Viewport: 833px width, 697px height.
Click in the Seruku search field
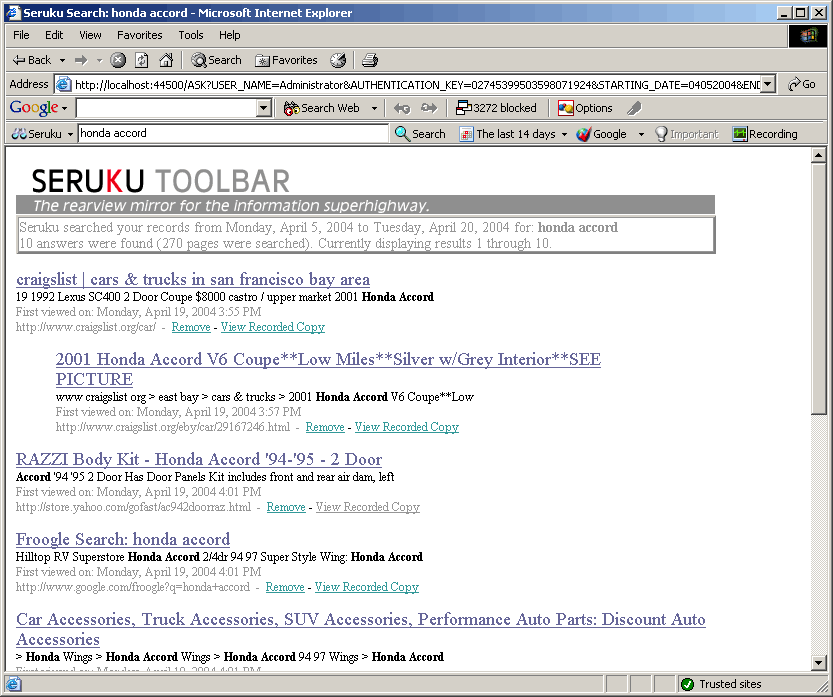tap(233, 133)
